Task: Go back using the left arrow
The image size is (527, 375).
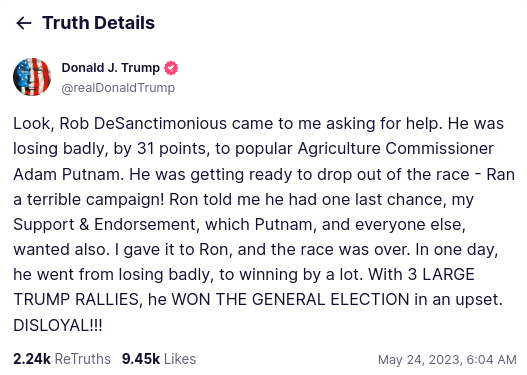Action: [x=24, y=23]
